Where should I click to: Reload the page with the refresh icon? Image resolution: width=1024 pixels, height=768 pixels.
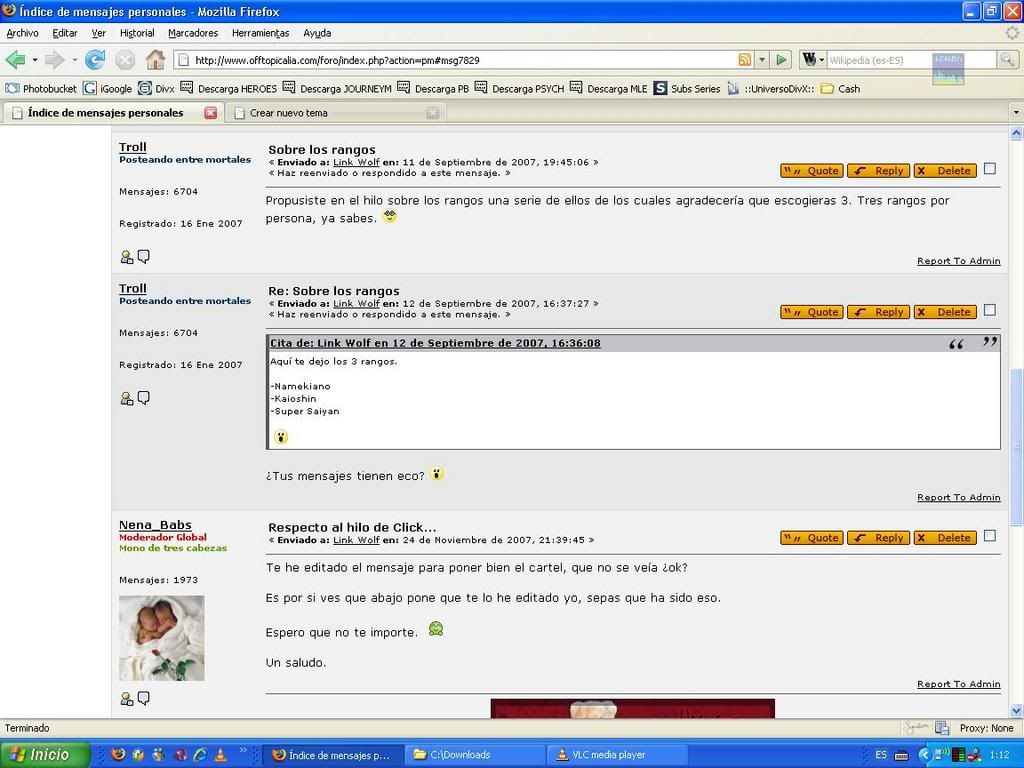coord(95,60)
